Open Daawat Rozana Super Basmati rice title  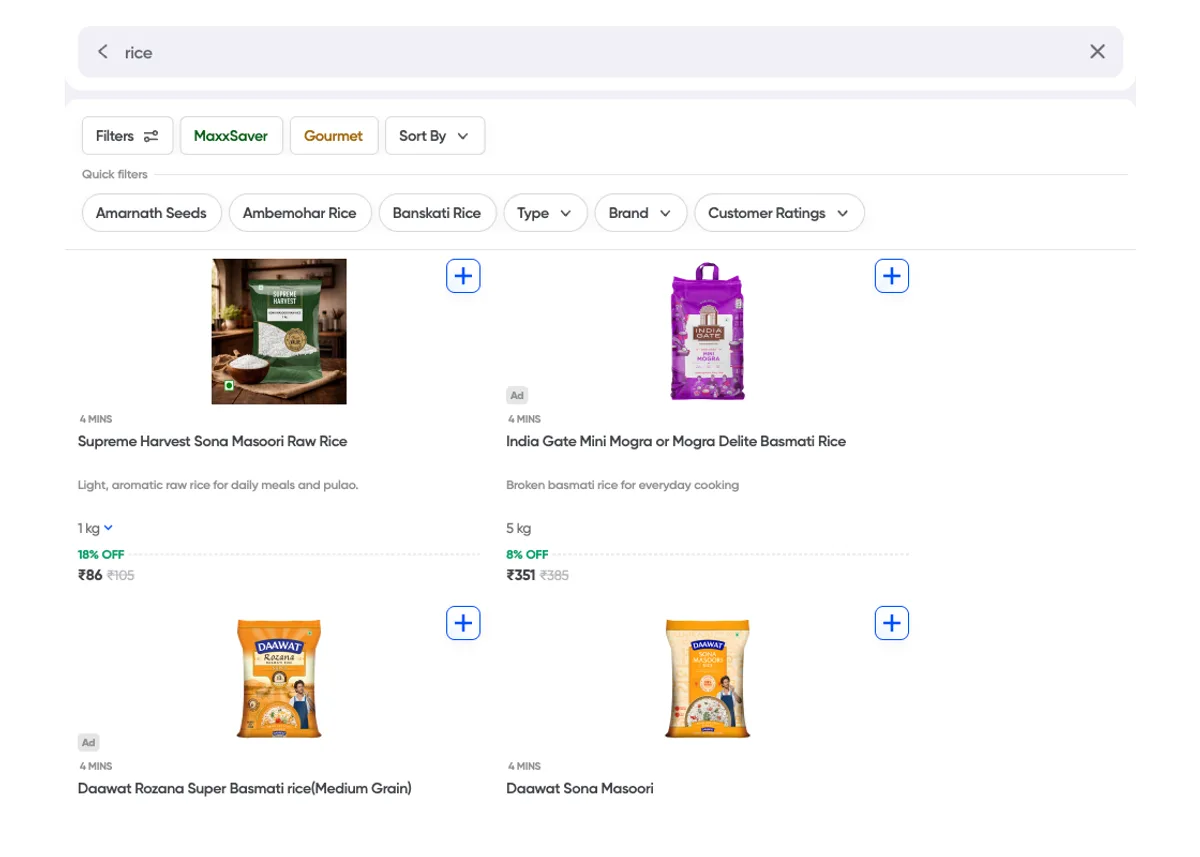pyautogui.click(x=245, y=788)
